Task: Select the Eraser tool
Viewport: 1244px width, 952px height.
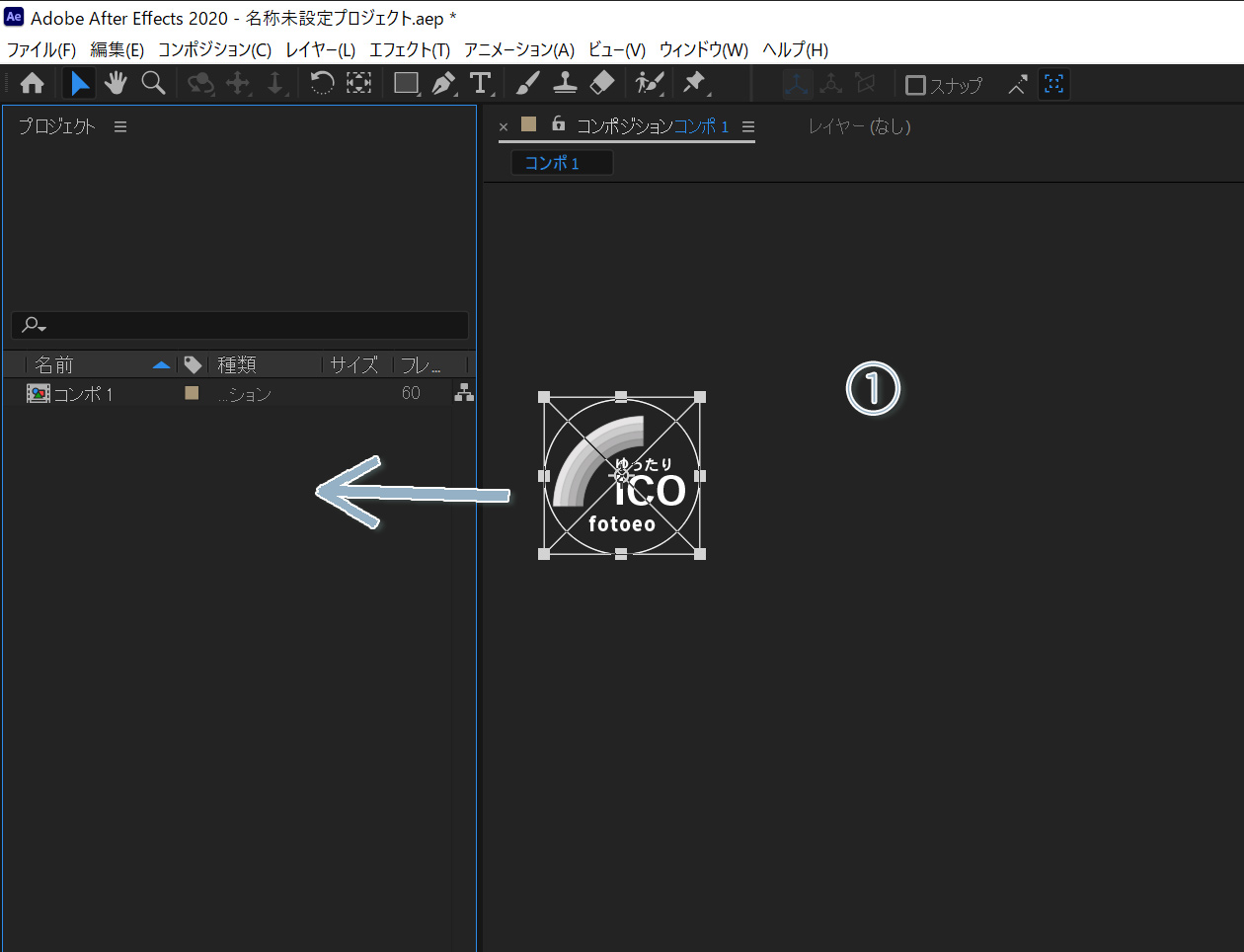Action: (x=602, y=84)
